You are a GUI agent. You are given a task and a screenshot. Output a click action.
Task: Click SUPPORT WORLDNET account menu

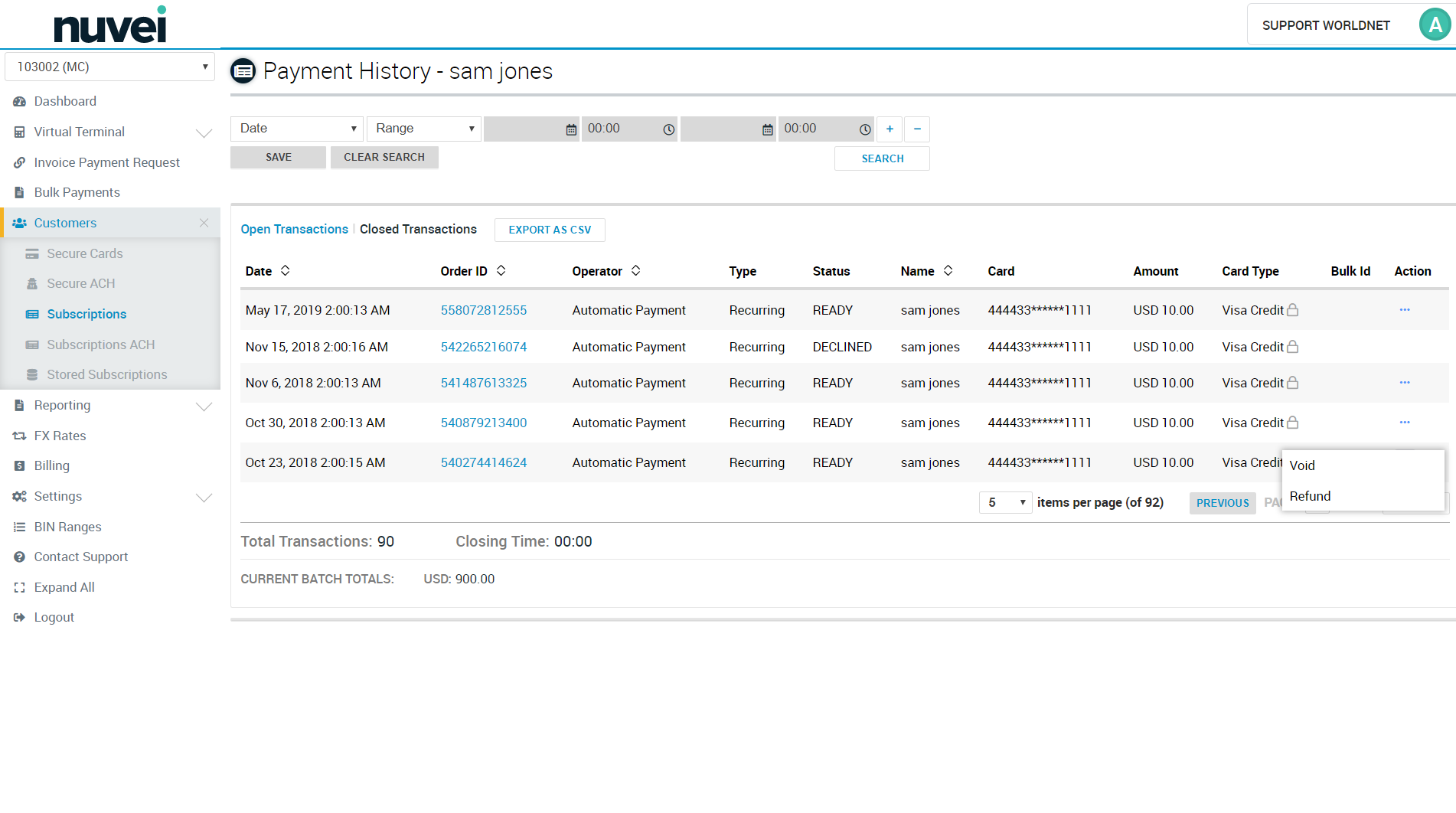[1325, 25]
